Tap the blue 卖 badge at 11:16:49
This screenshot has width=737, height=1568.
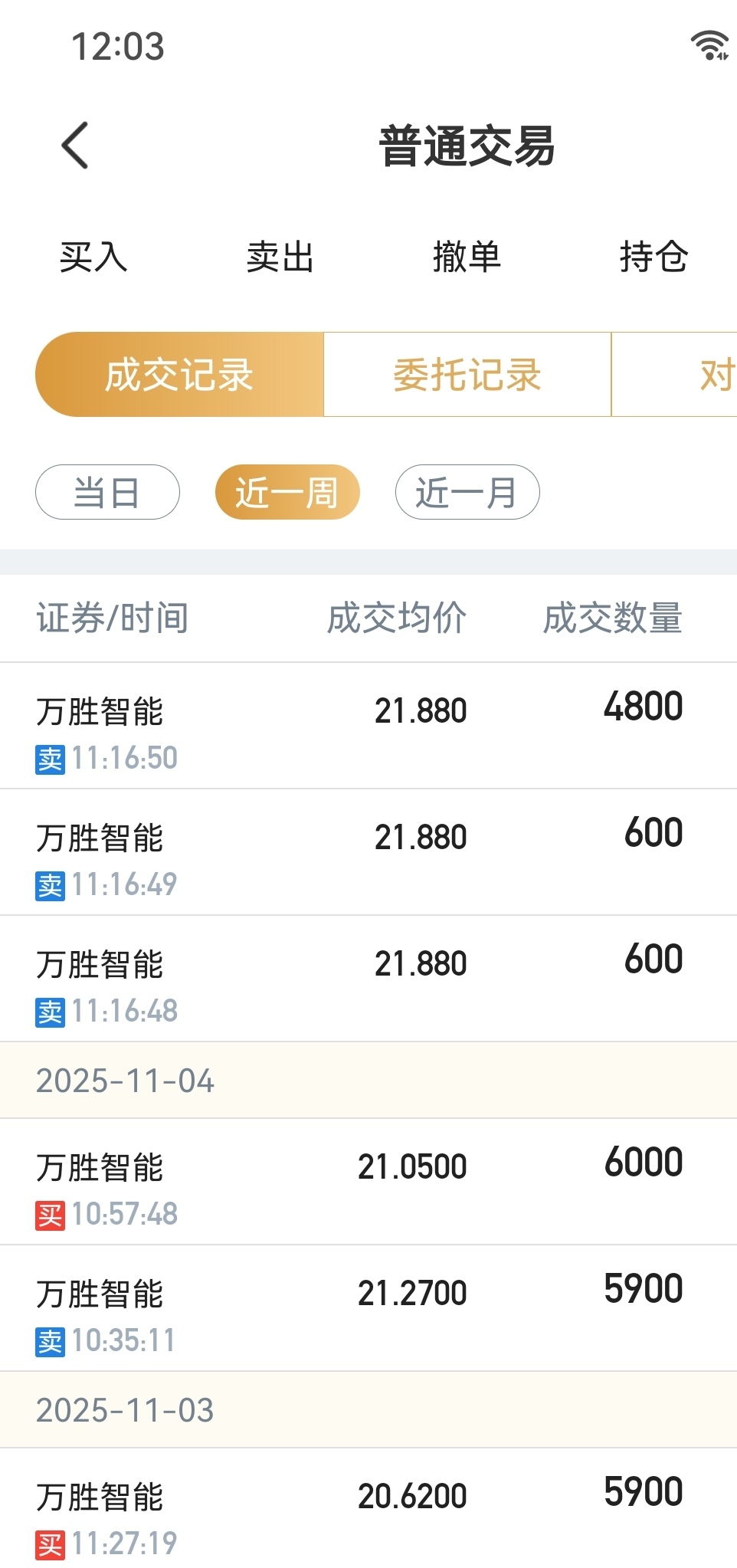[x=51, y=885]
